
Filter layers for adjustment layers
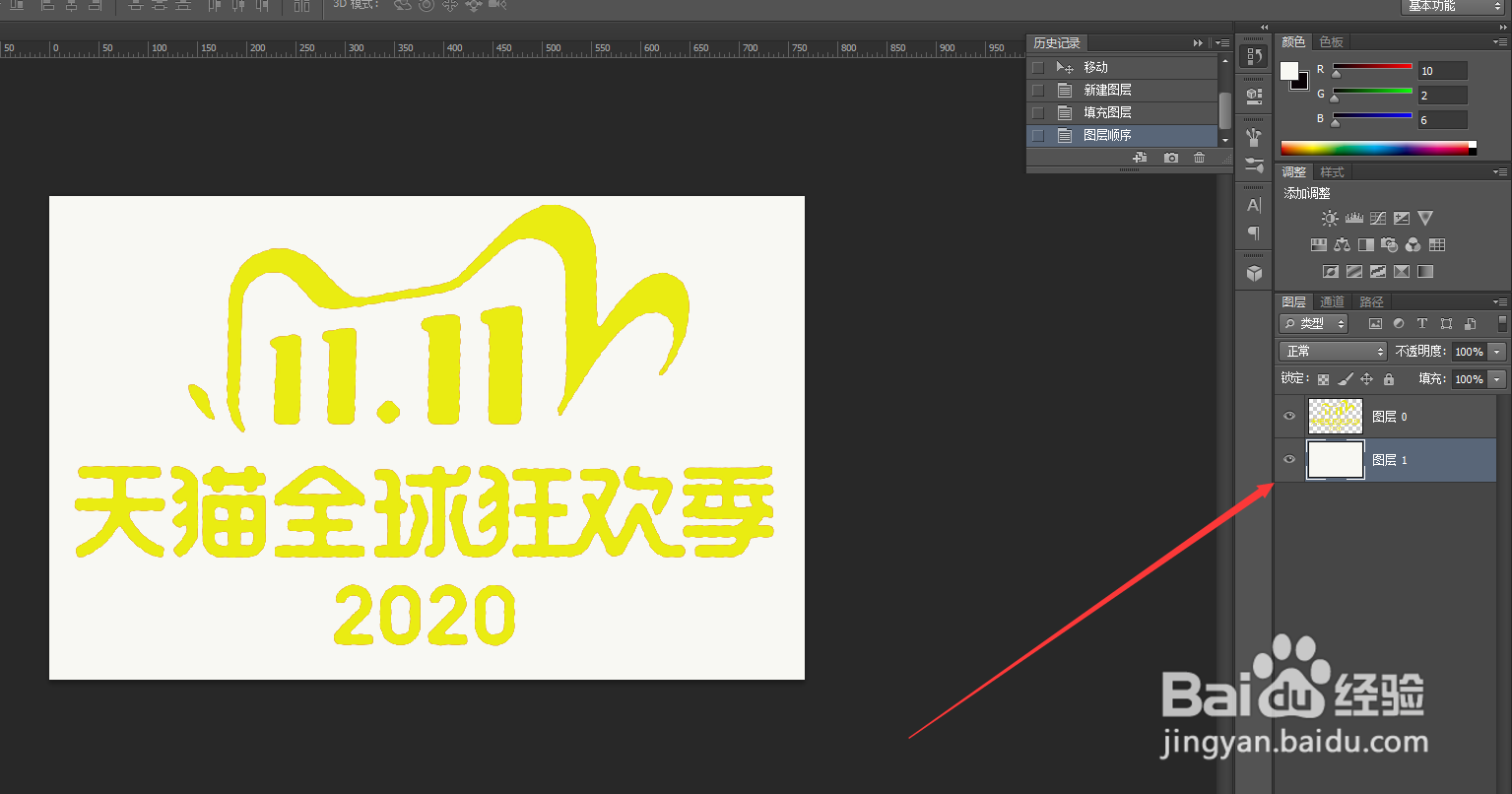click(1399, 323)
